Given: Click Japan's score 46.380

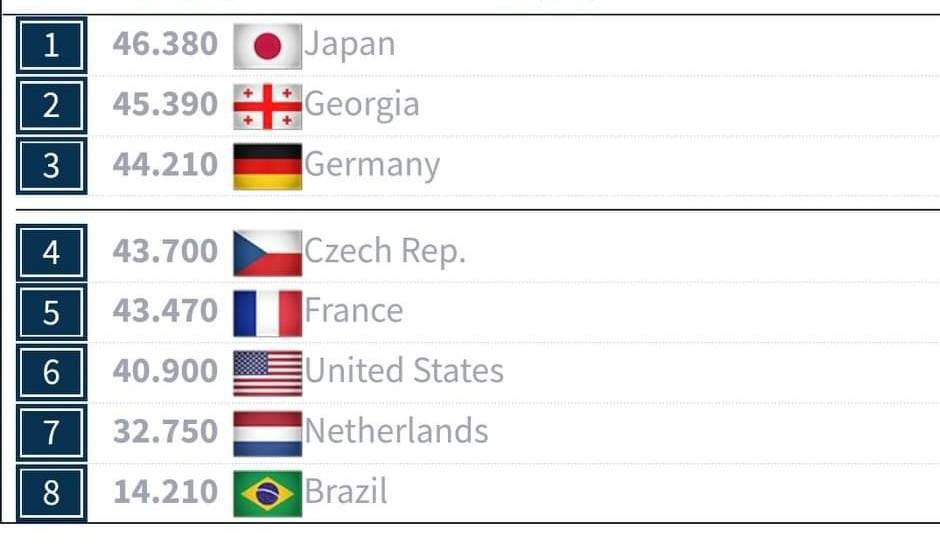Looking at the screenshot, I should point(165,44).
